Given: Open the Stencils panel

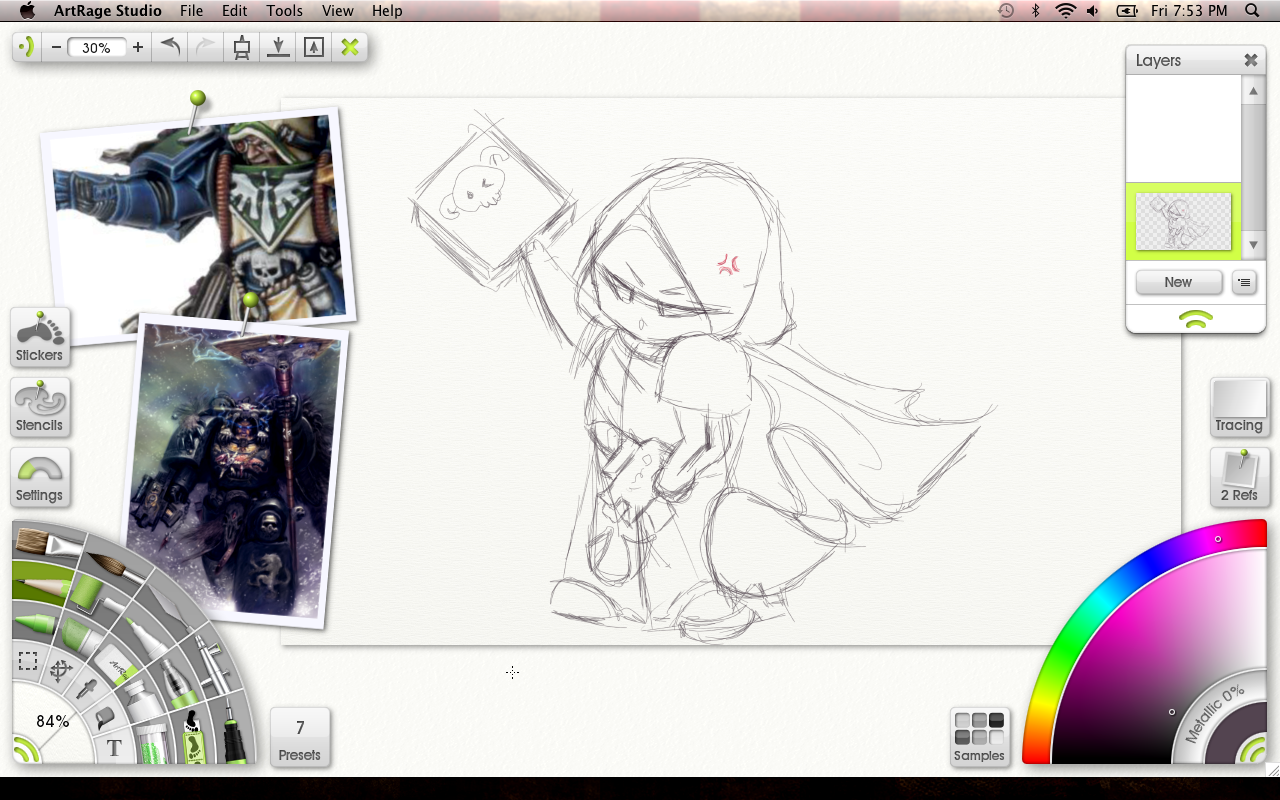Looking at the screenshot, I should (39, 407).
